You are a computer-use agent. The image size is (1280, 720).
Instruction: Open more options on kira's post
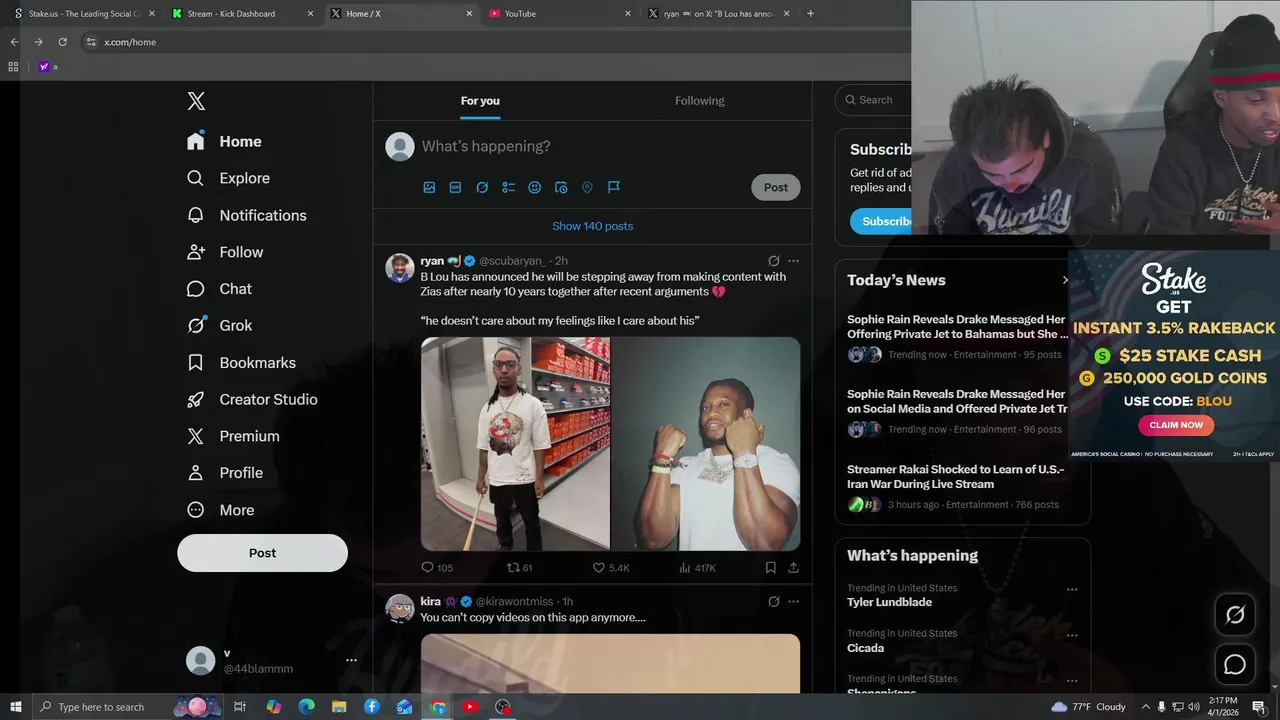[793, 602]
